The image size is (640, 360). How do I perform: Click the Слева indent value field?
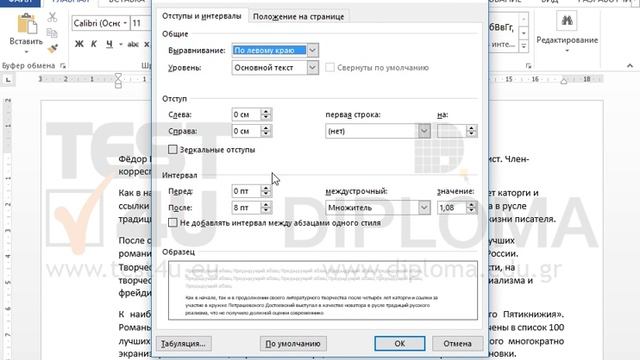point(246,115)
